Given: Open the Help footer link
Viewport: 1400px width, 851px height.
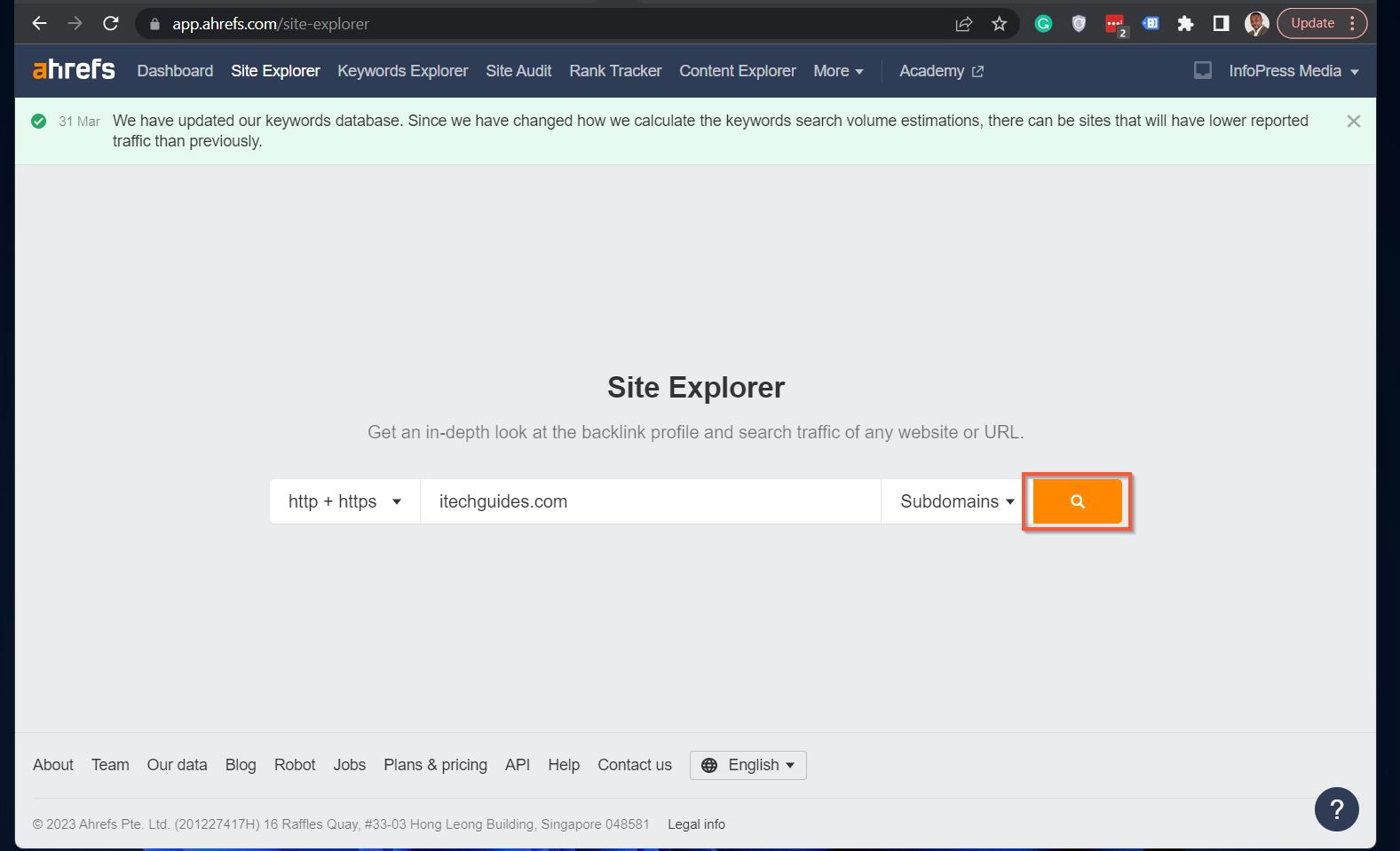Looking at the screenshot, I should point(564,765).
